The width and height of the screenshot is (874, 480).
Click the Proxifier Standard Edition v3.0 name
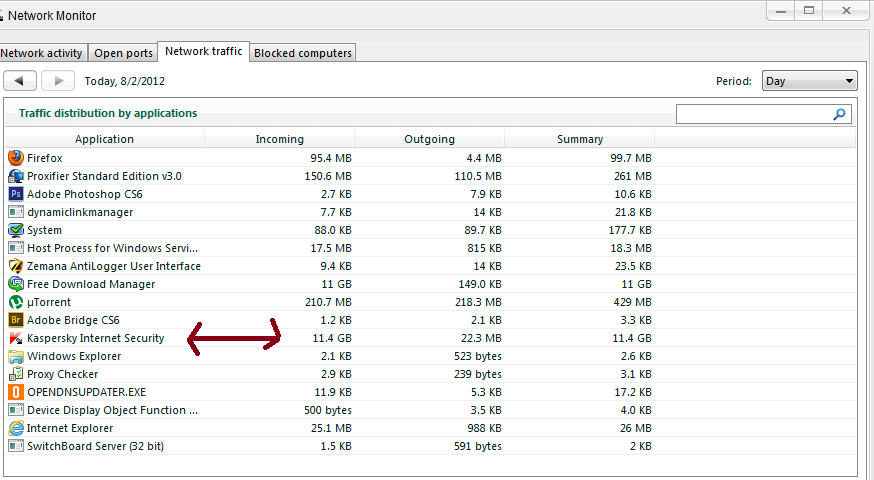(x=104, y=176)
